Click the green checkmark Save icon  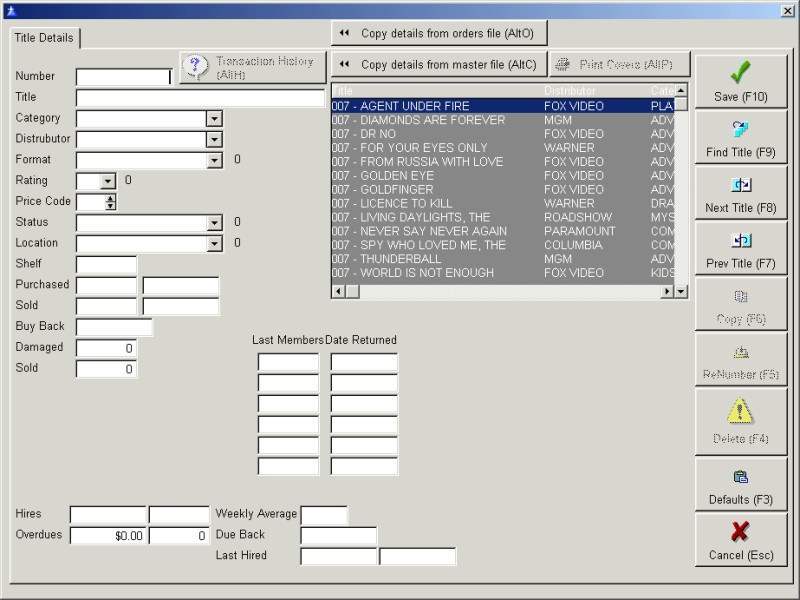740,73
